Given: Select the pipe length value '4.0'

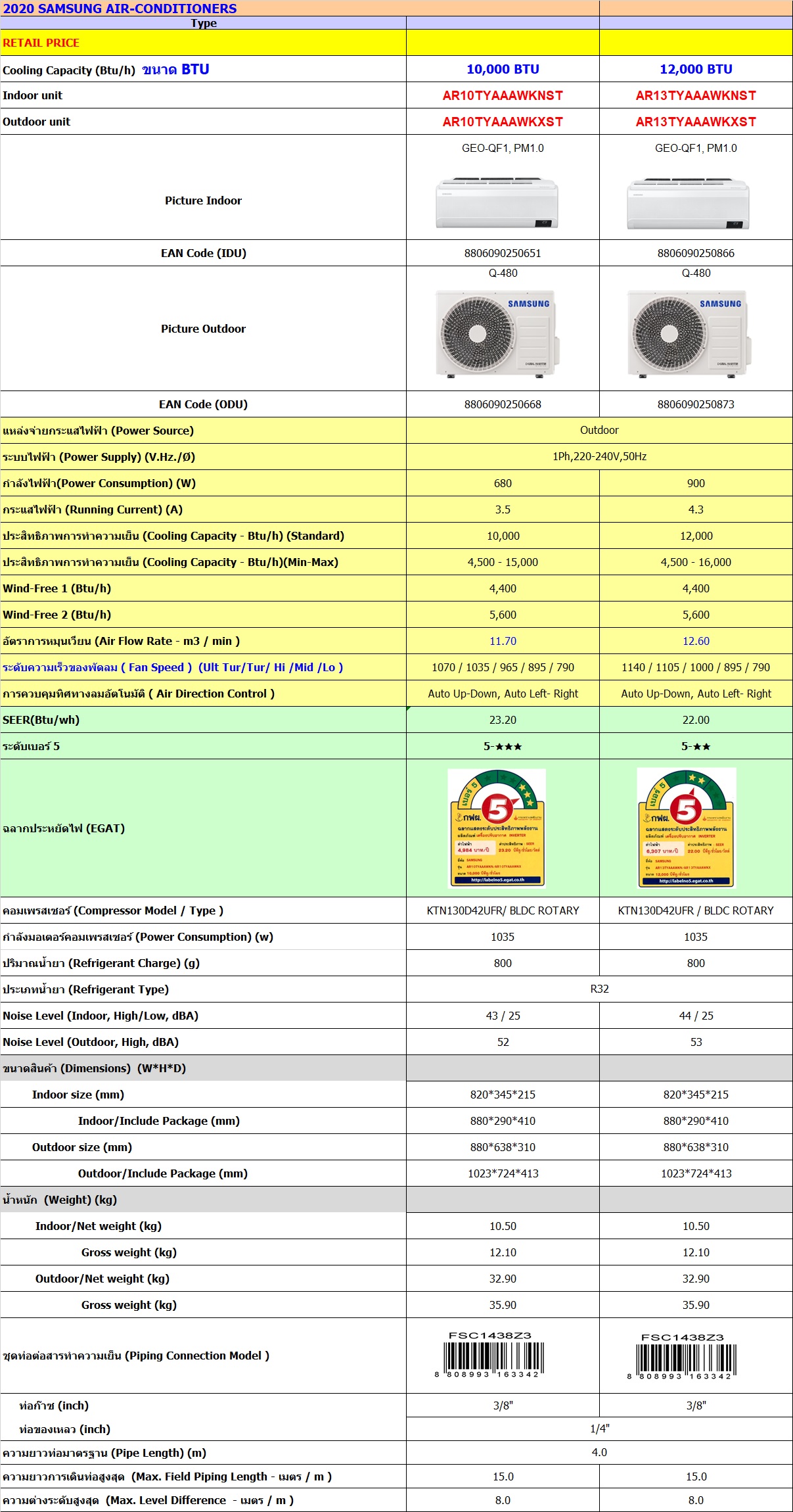Looking at the screenshot, I should [x=599, y=1452].
